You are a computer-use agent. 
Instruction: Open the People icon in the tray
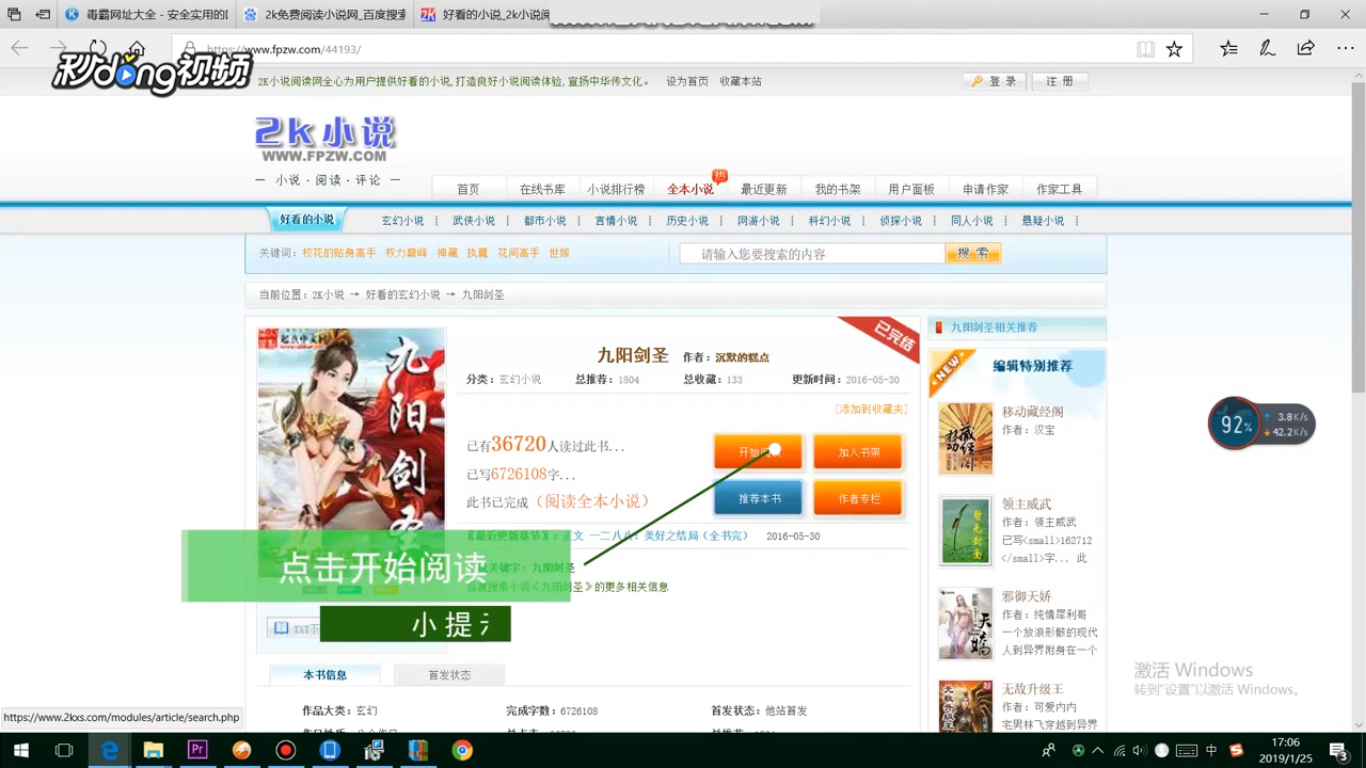[1049, 750]
